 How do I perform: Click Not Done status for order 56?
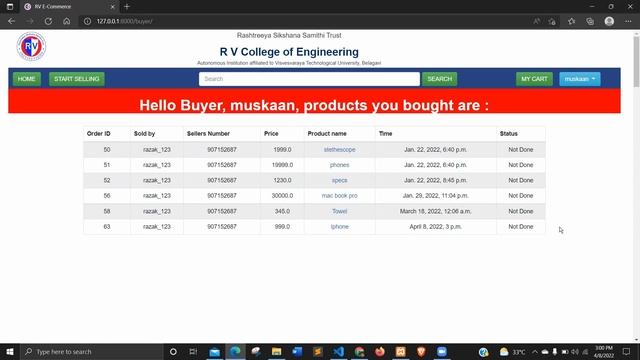point(521,196)
